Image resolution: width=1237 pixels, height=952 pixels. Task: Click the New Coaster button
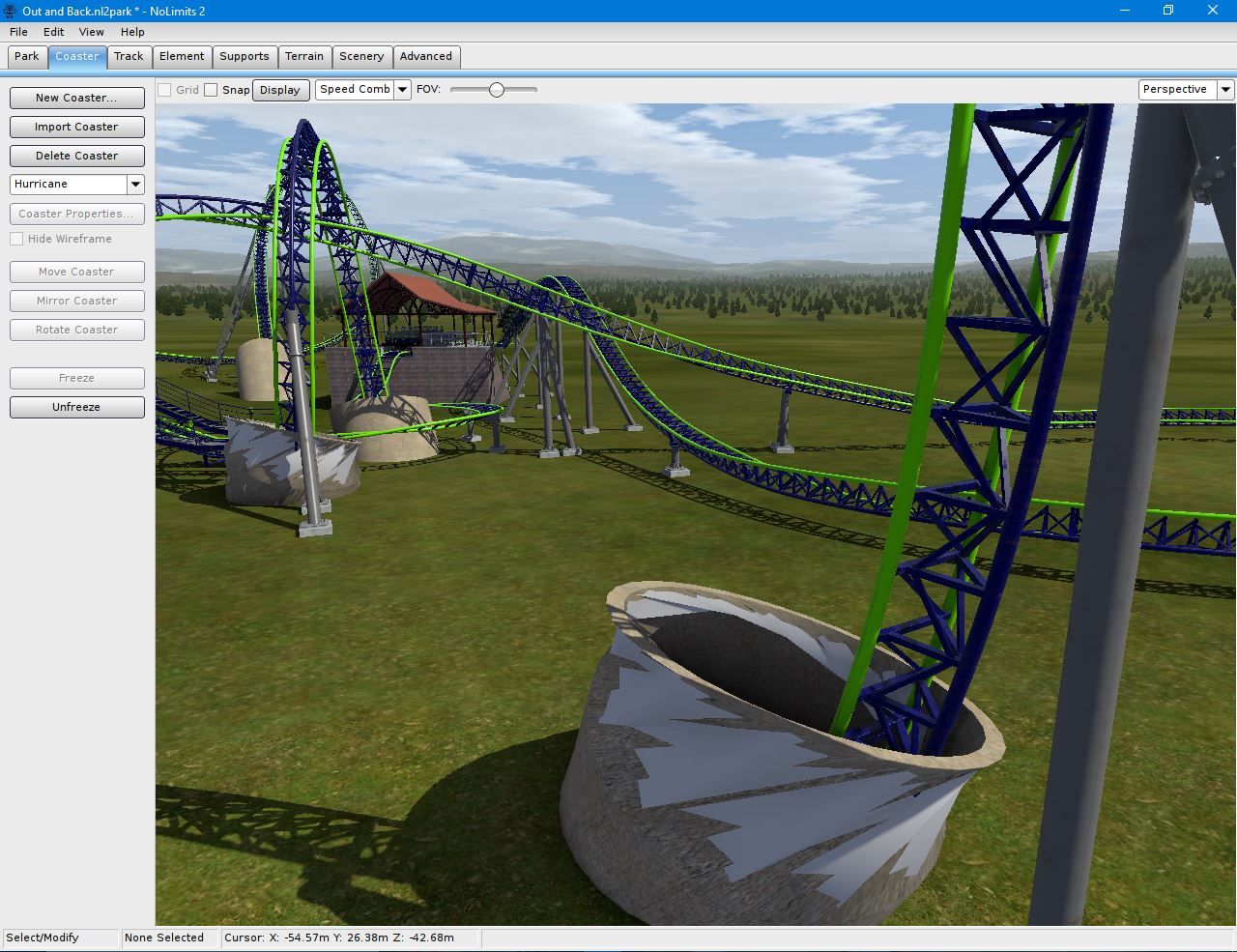coord(76,98)
